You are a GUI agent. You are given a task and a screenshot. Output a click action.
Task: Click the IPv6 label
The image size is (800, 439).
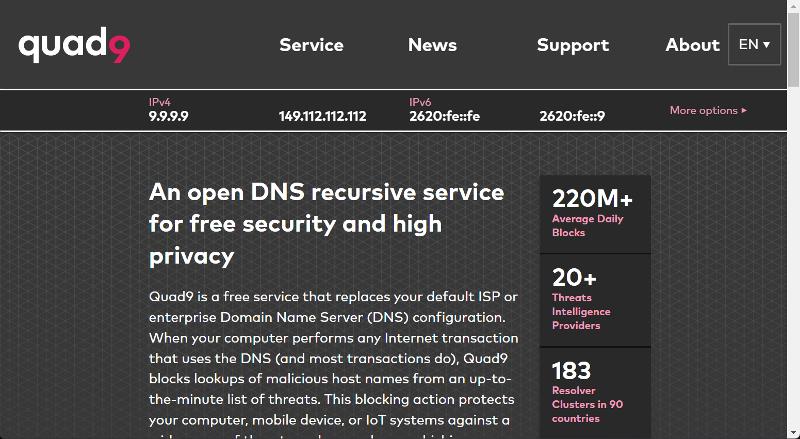420,102
